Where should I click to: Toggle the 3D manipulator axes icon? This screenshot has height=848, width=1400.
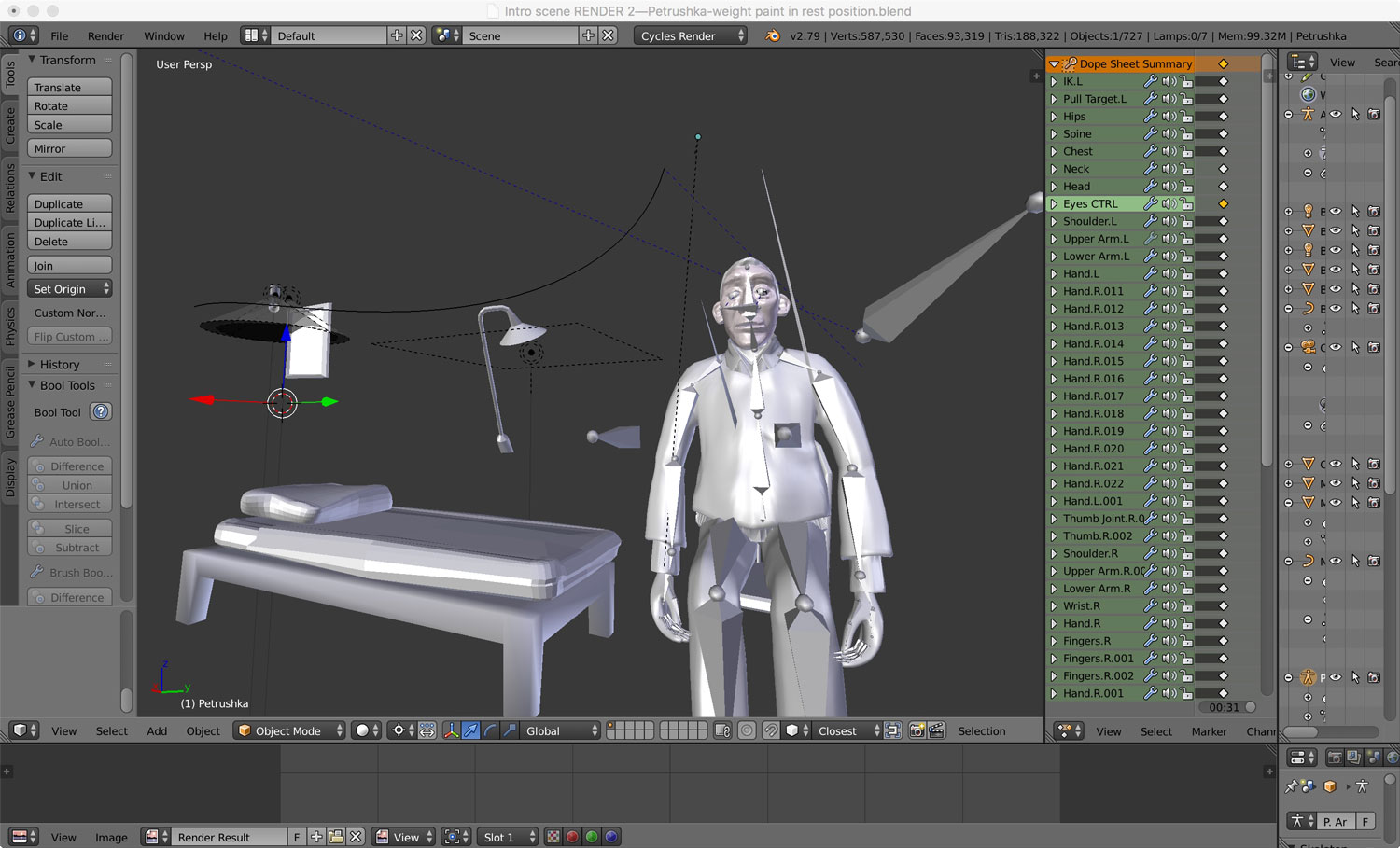coord(451,730)
